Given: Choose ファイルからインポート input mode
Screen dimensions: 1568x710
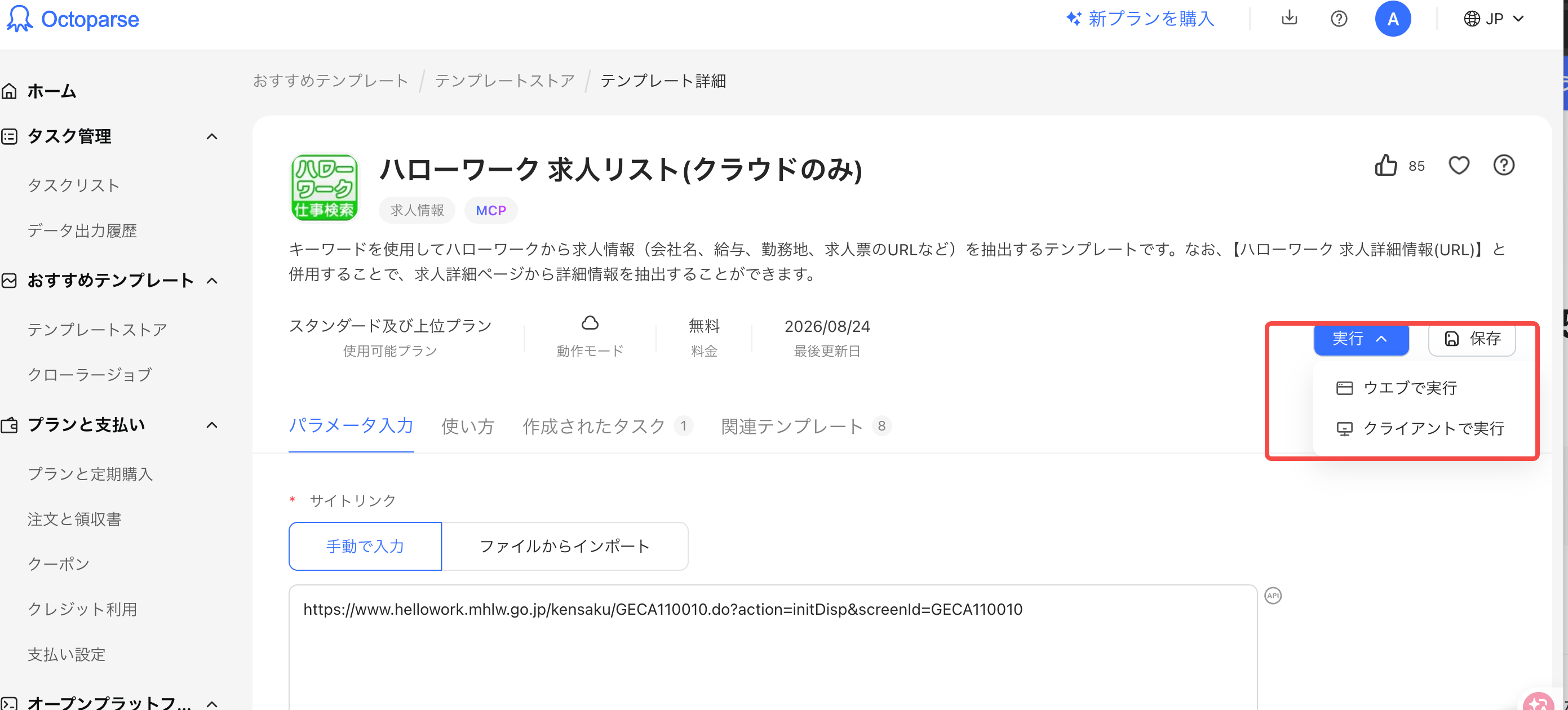Looking at the screenshot, I should click(565, 545).
